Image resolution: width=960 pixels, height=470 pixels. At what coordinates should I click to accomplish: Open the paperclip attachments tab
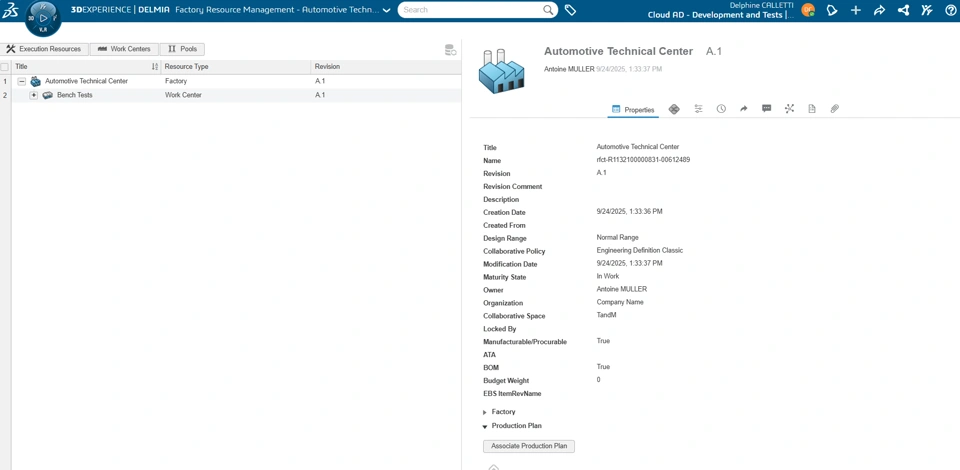click(x=834, y=109)
